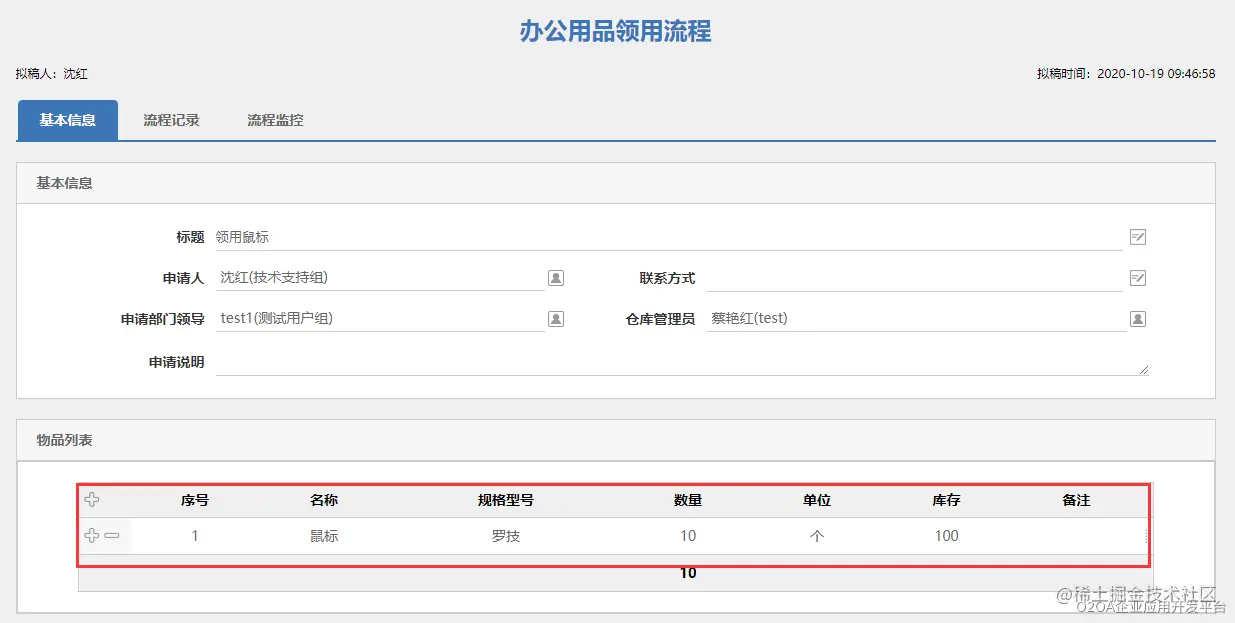Select the 罗技 specification cell
1235x623 pixels.
(506, 536)
